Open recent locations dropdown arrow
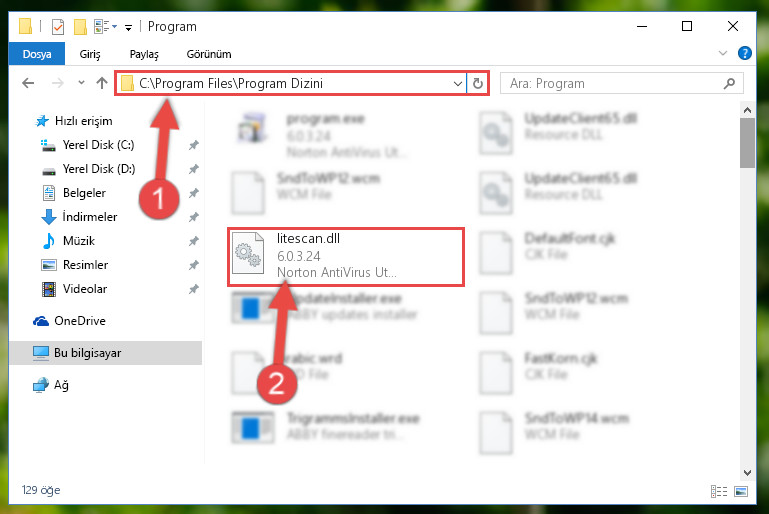The image size is (769, 514). click(81, 83)
